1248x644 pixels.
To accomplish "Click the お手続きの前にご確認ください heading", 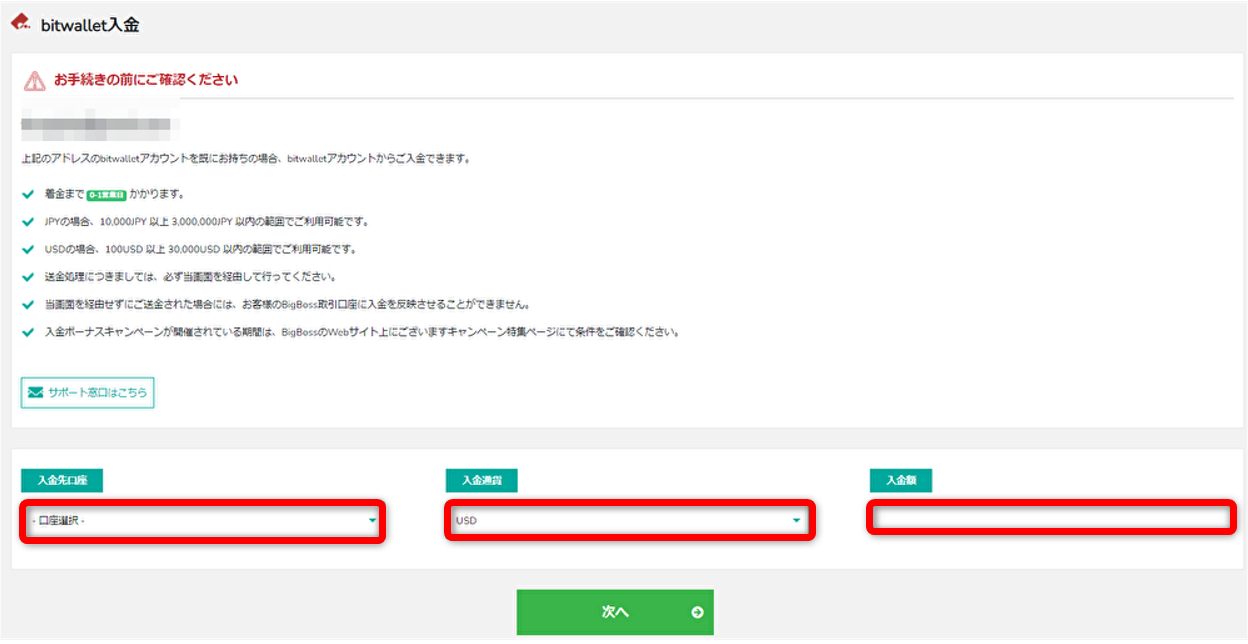I will [x=146, y=80].
